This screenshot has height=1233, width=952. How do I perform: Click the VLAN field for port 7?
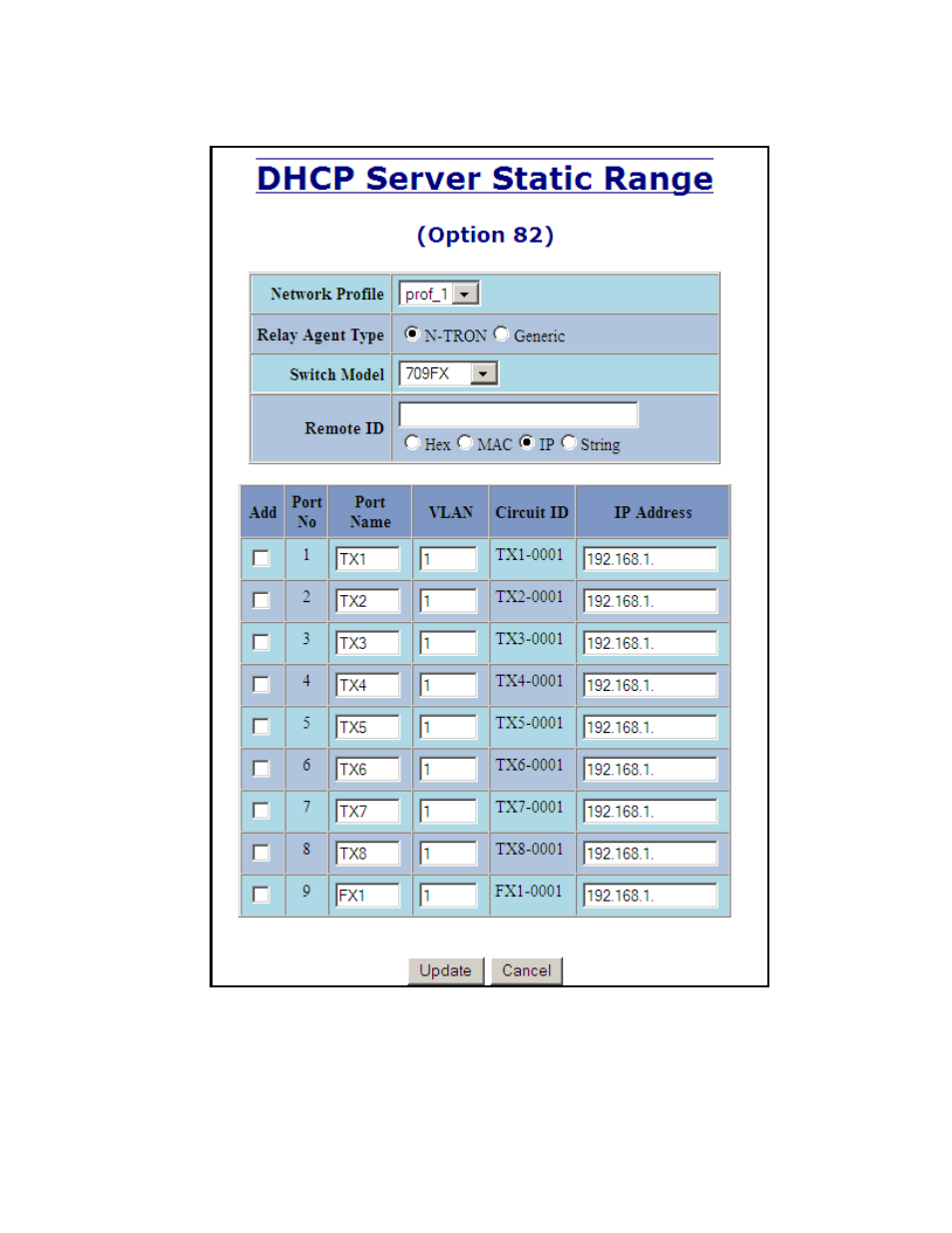448,811
